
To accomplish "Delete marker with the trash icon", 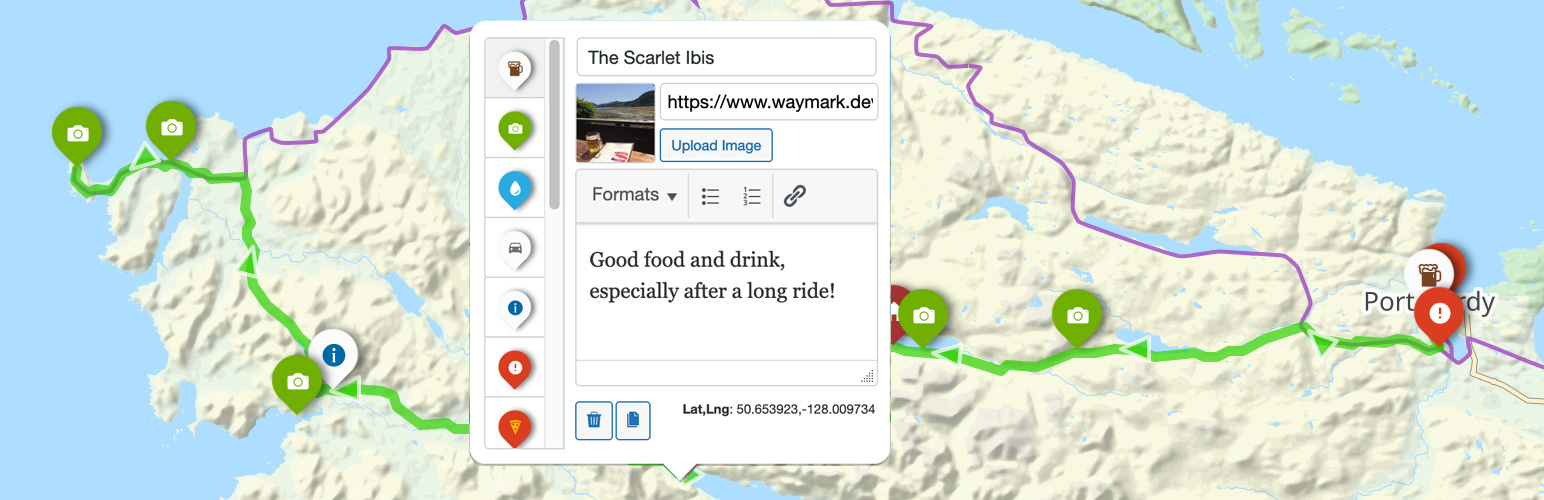I will 594,420.
